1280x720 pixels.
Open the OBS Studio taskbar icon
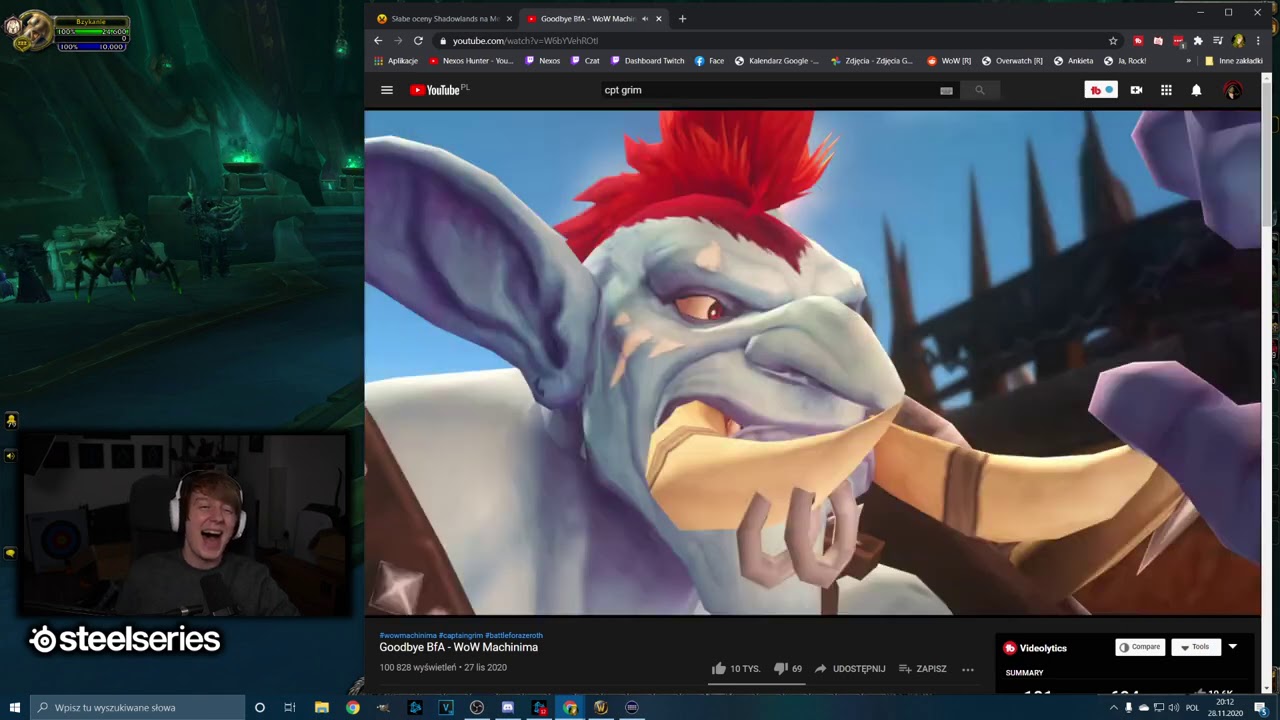click(x=477, y=707)
